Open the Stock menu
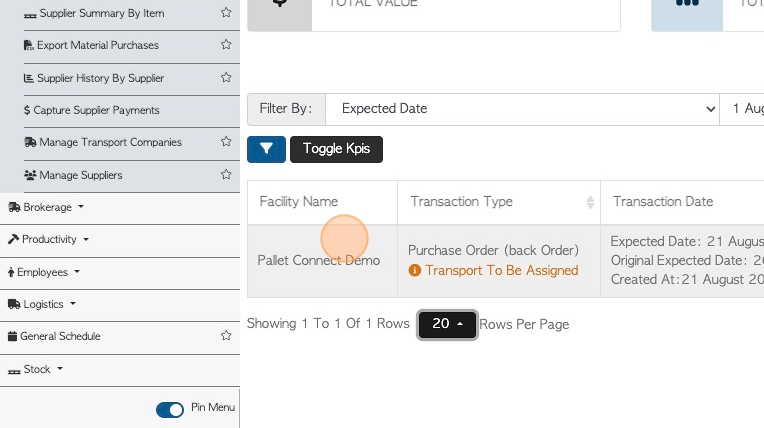 pyautogui.click(x=36, y=370)
